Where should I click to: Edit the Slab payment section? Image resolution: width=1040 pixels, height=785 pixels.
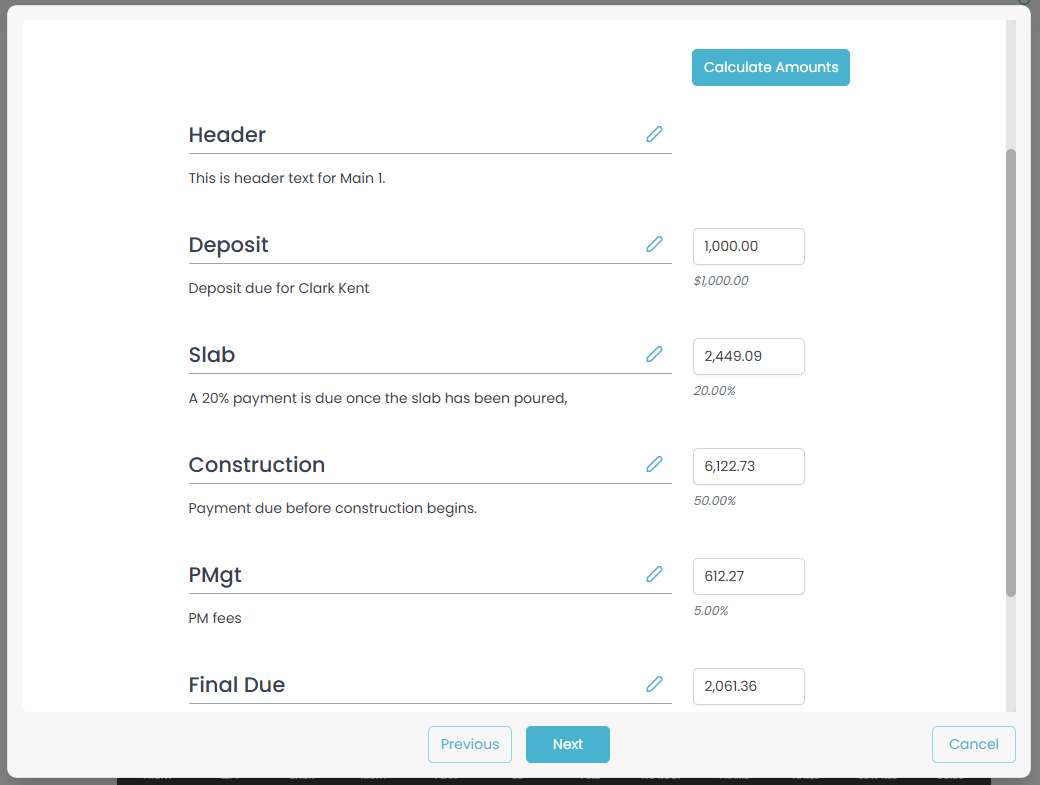point(654,354)
